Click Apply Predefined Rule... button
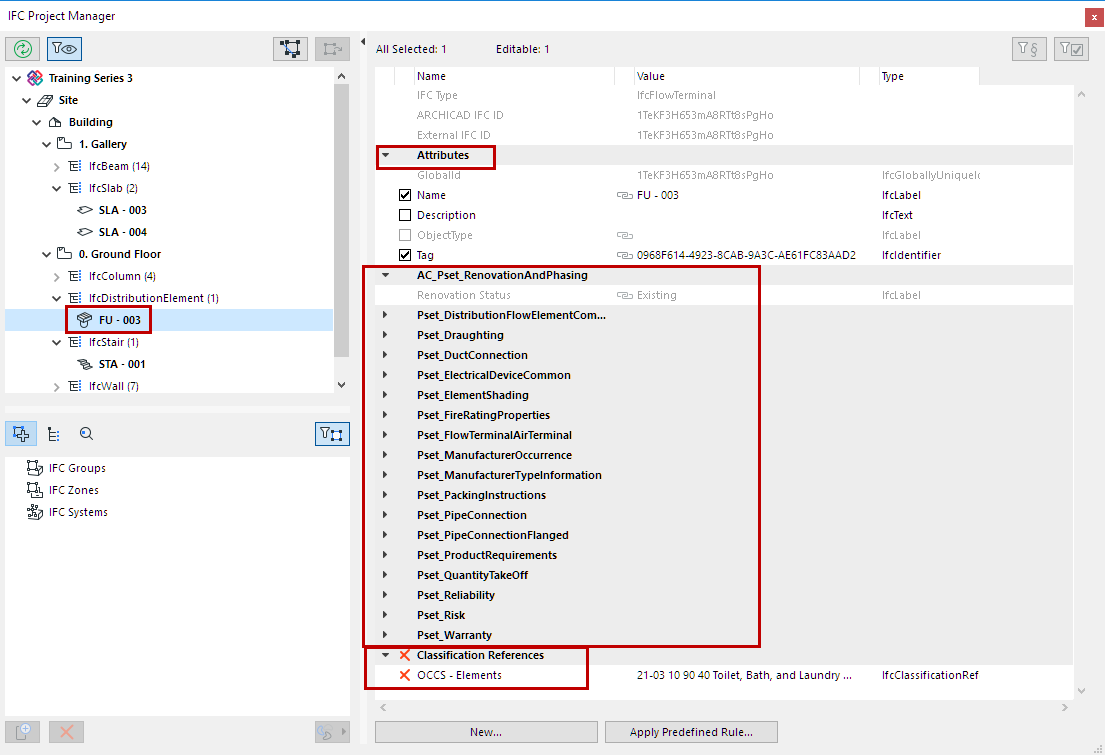 coord(691,732)
